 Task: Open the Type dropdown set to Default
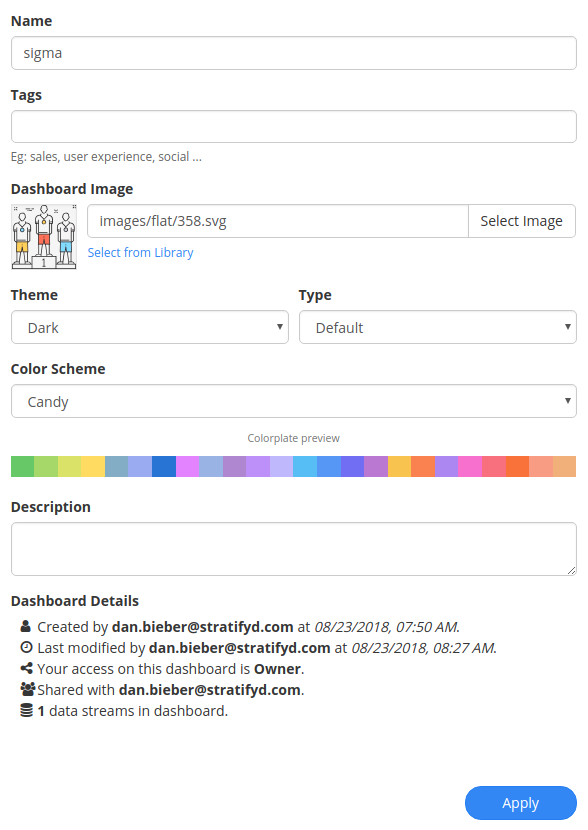pos(438,327)
